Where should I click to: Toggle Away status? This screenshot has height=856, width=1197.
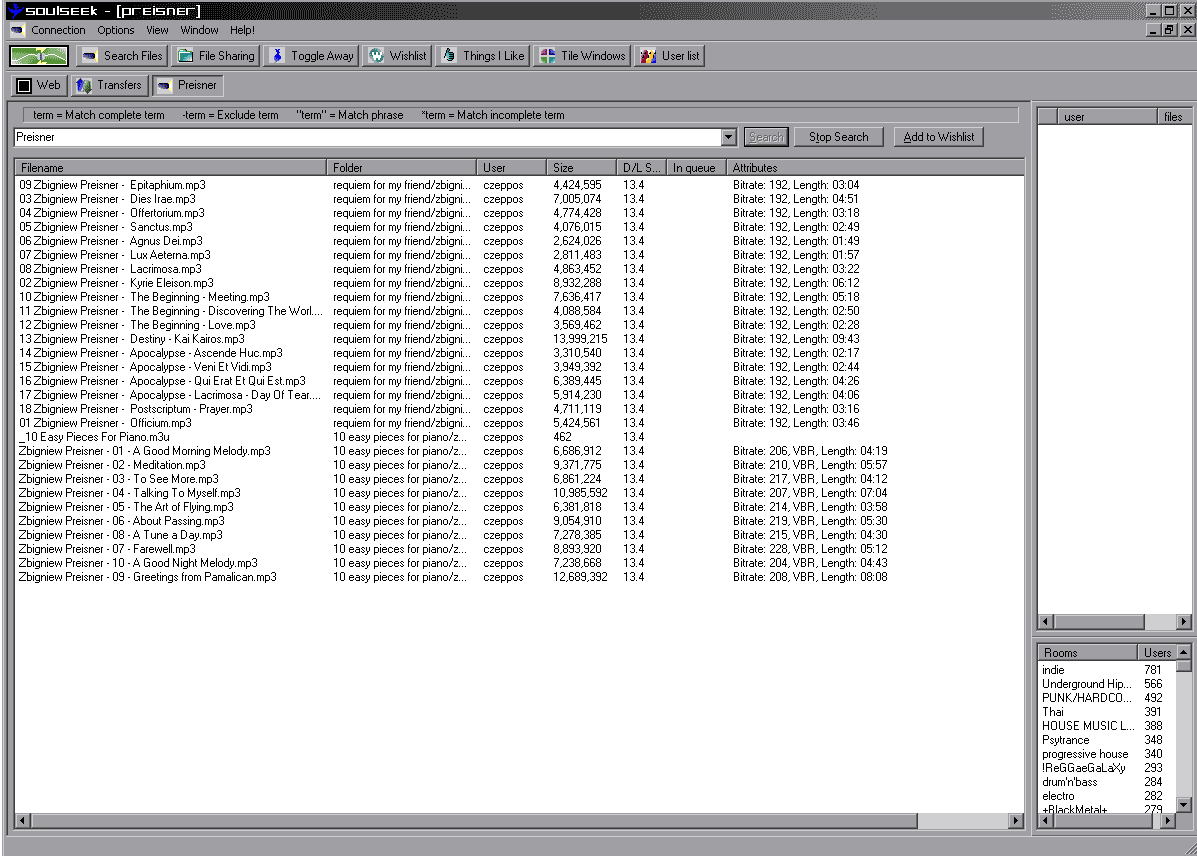point(312,56)
